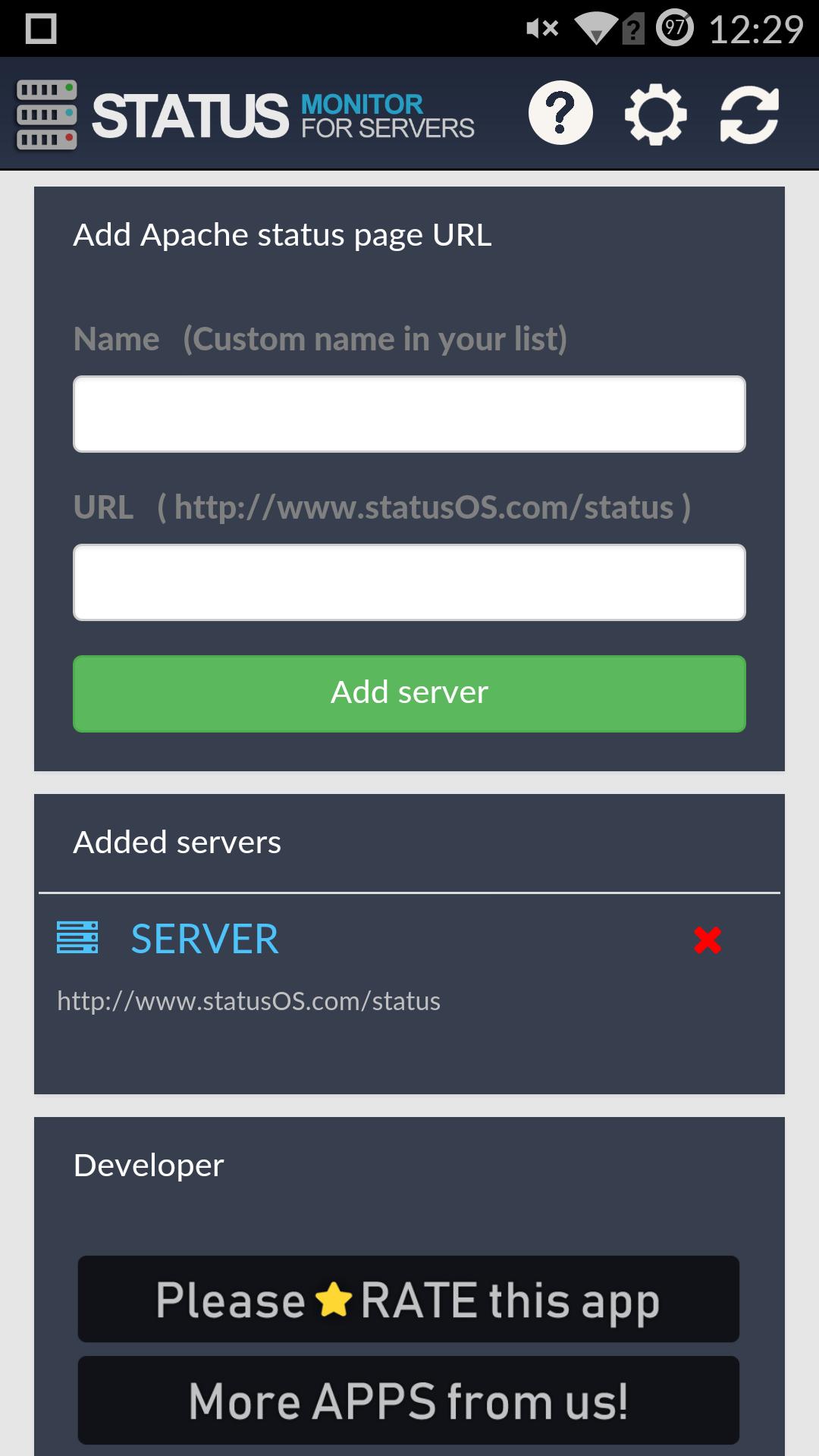This screenshot has height=1456, width=819.
Task: Tap the Add Apache status page URL heading
Action: tap(282, 235)
